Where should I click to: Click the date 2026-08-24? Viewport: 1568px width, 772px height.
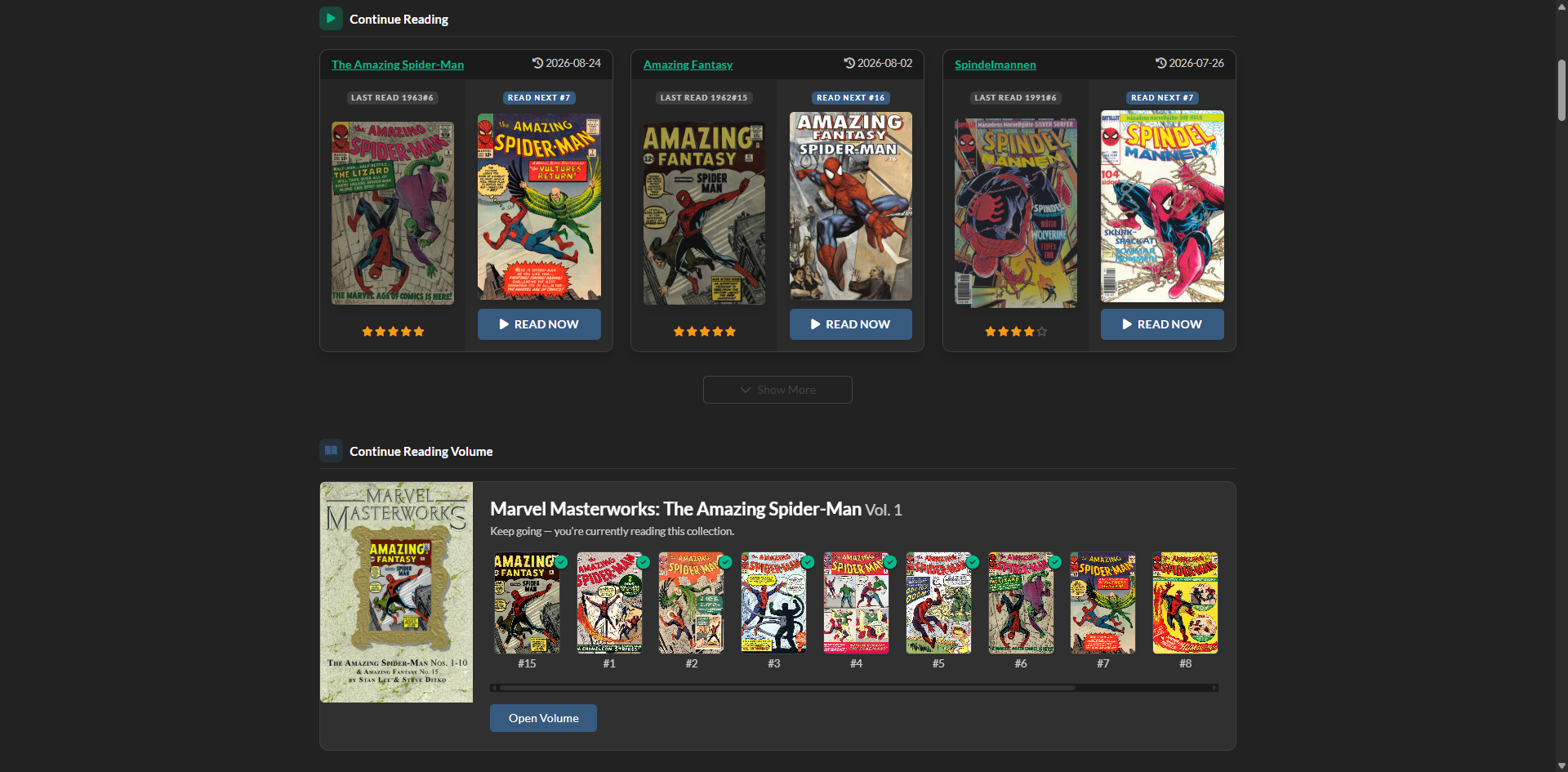click(573, 63)
